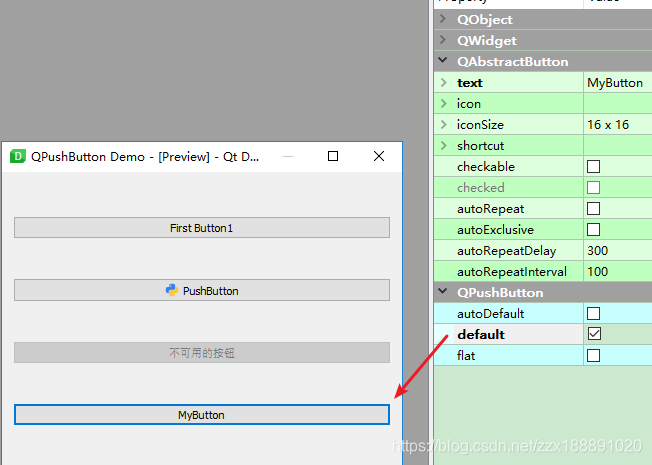Enable the flat property checkbox
Screen dimensions: 652x465
point(593,355)
